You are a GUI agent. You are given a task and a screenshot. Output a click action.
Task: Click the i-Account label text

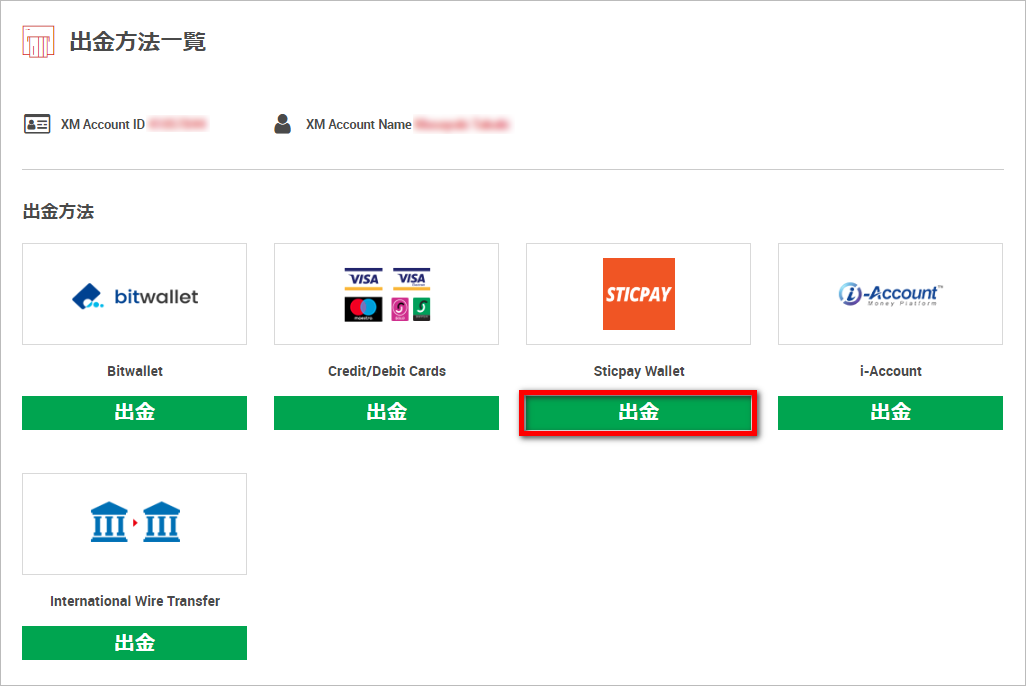tap(891, 371)
